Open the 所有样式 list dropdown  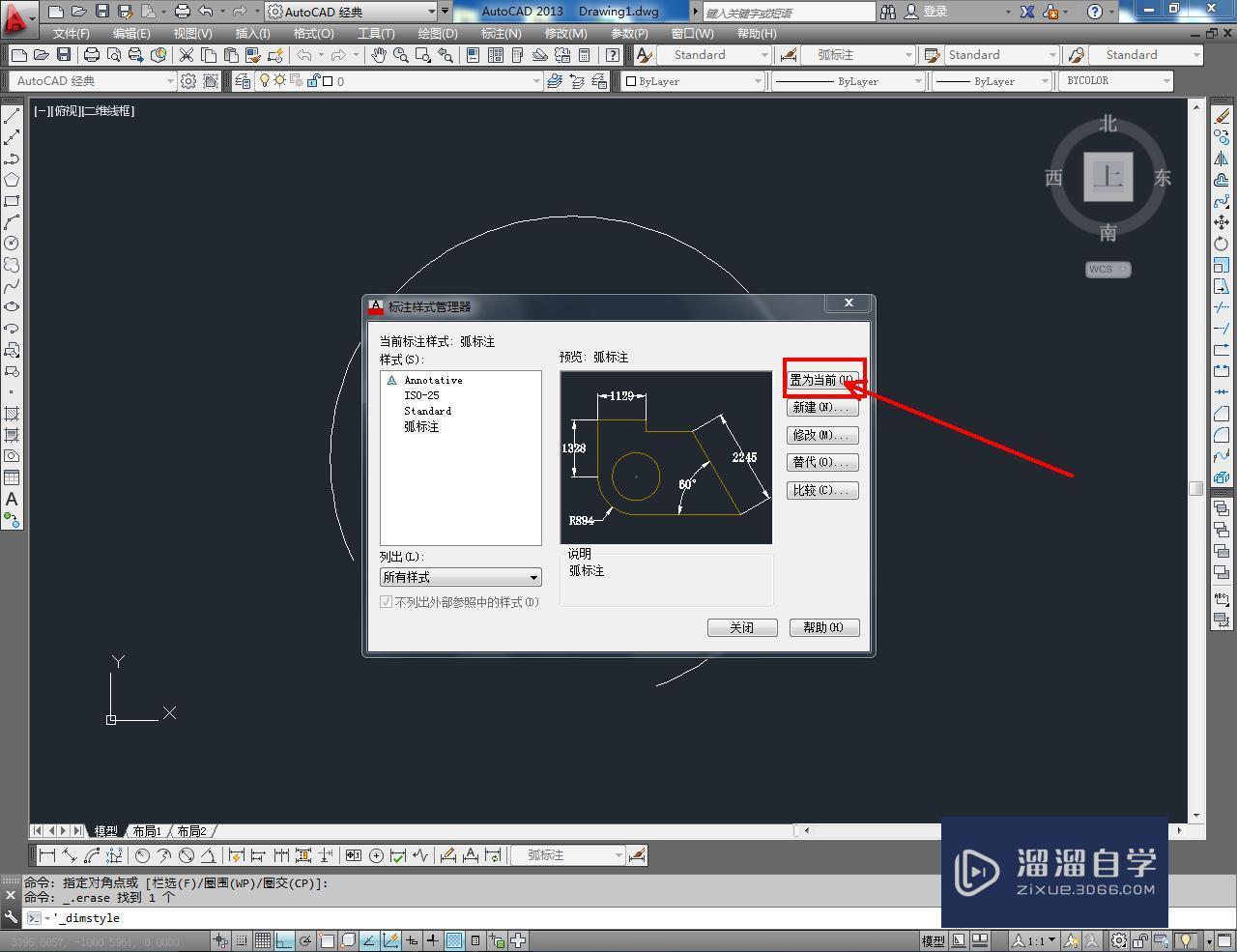click(460, 577)
